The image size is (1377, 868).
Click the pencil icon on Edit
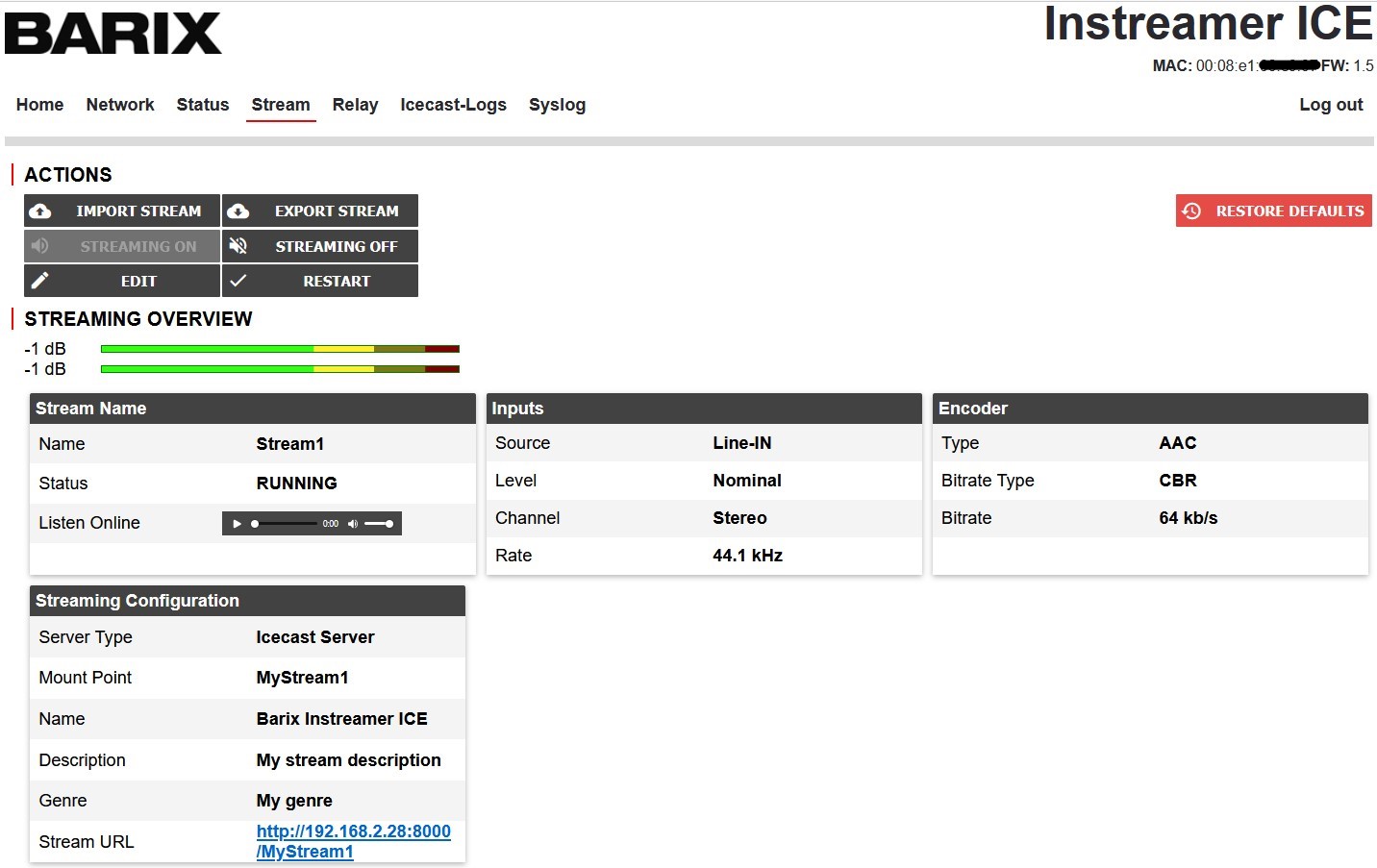click(x=40, y=281)
